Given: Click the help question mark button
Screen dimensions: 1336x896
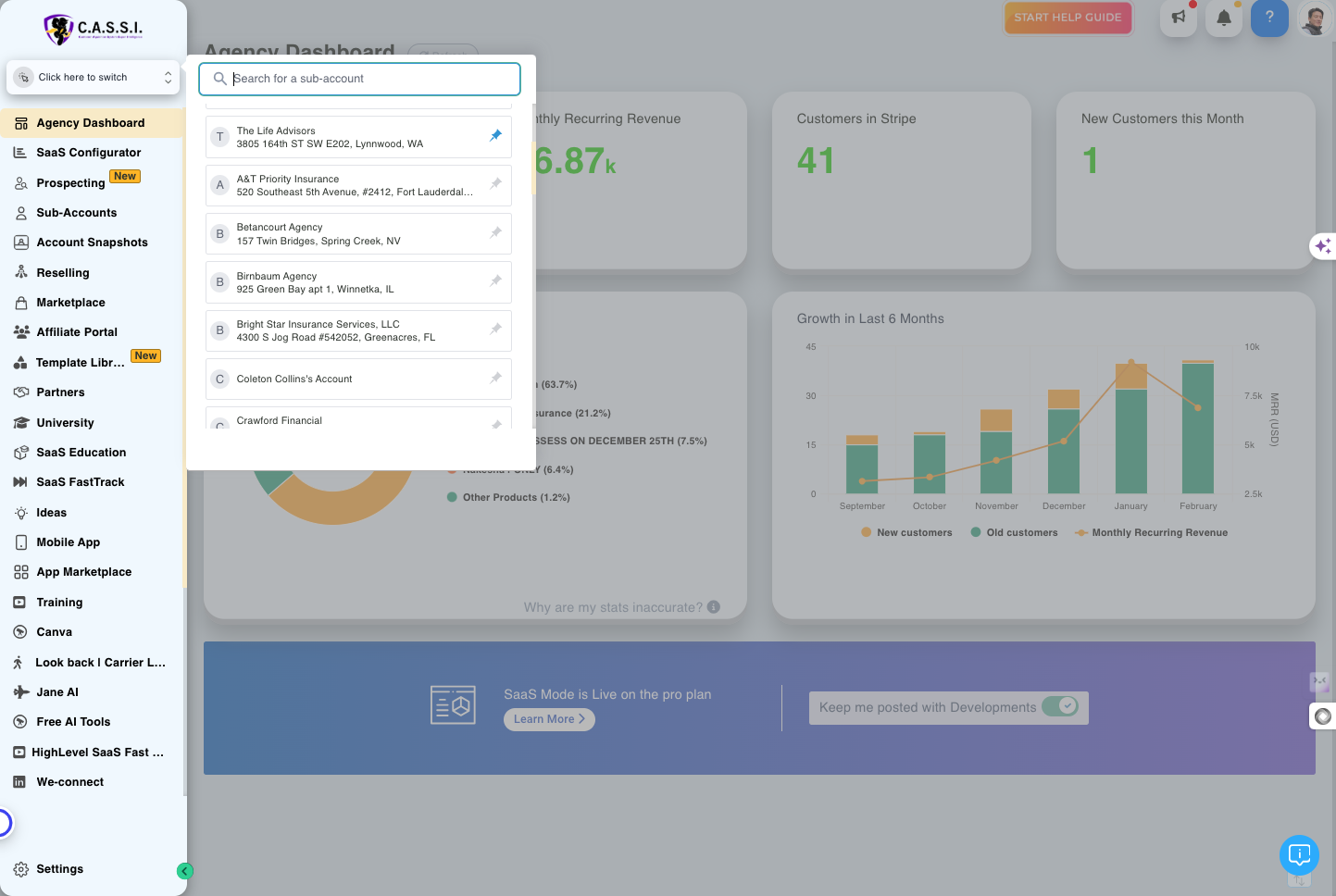Looking at the screenshot, I should point(1269,18).
